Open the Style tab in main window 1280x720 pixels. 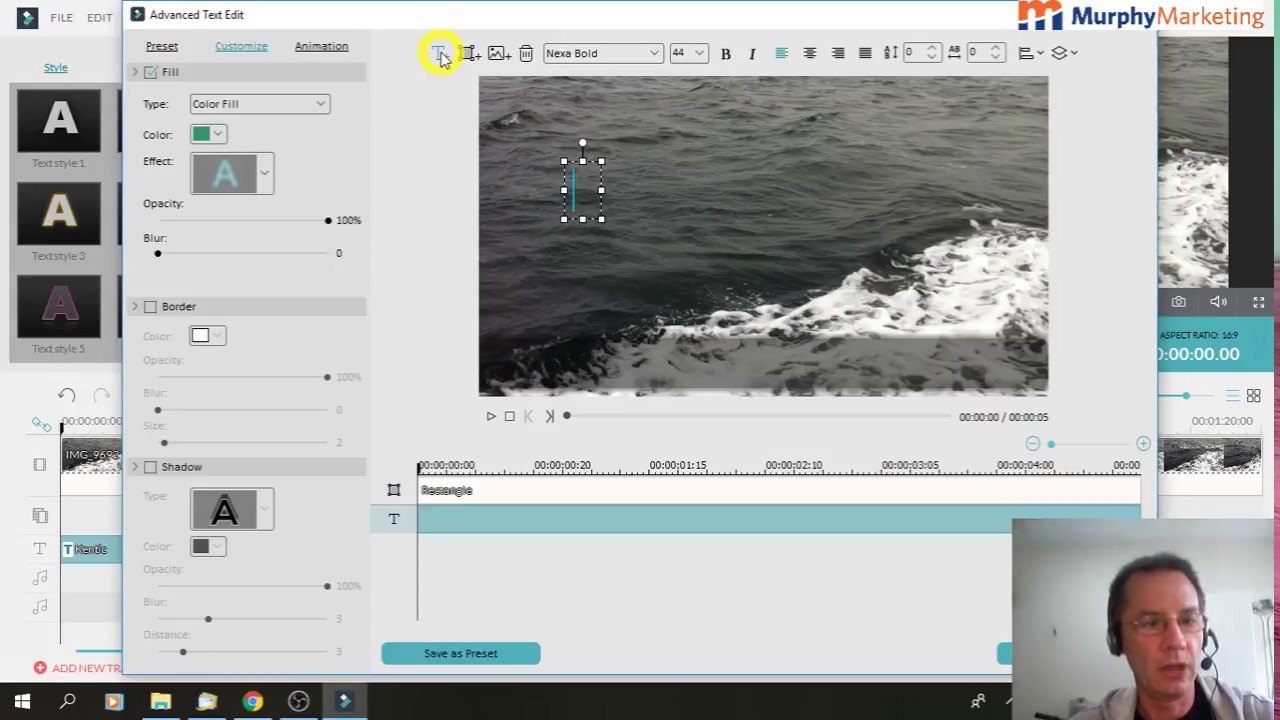click(55, 68)
